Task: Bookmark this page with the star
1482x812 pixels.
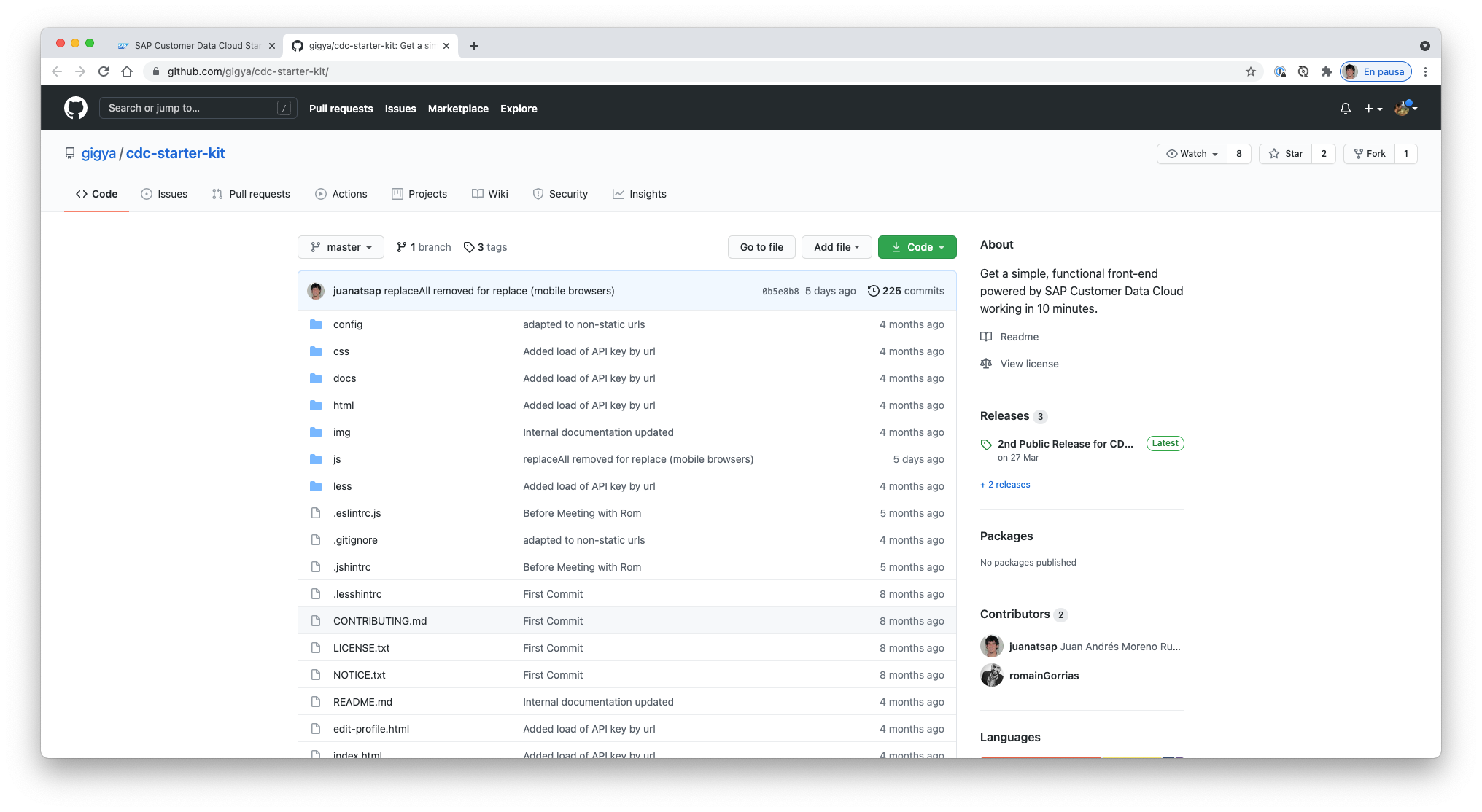Action: (1251, 71)
